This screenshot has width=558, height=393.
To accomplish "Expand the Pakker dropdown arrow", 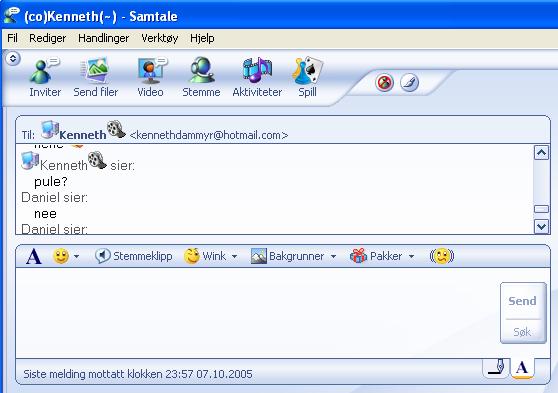I will (411, 256).
